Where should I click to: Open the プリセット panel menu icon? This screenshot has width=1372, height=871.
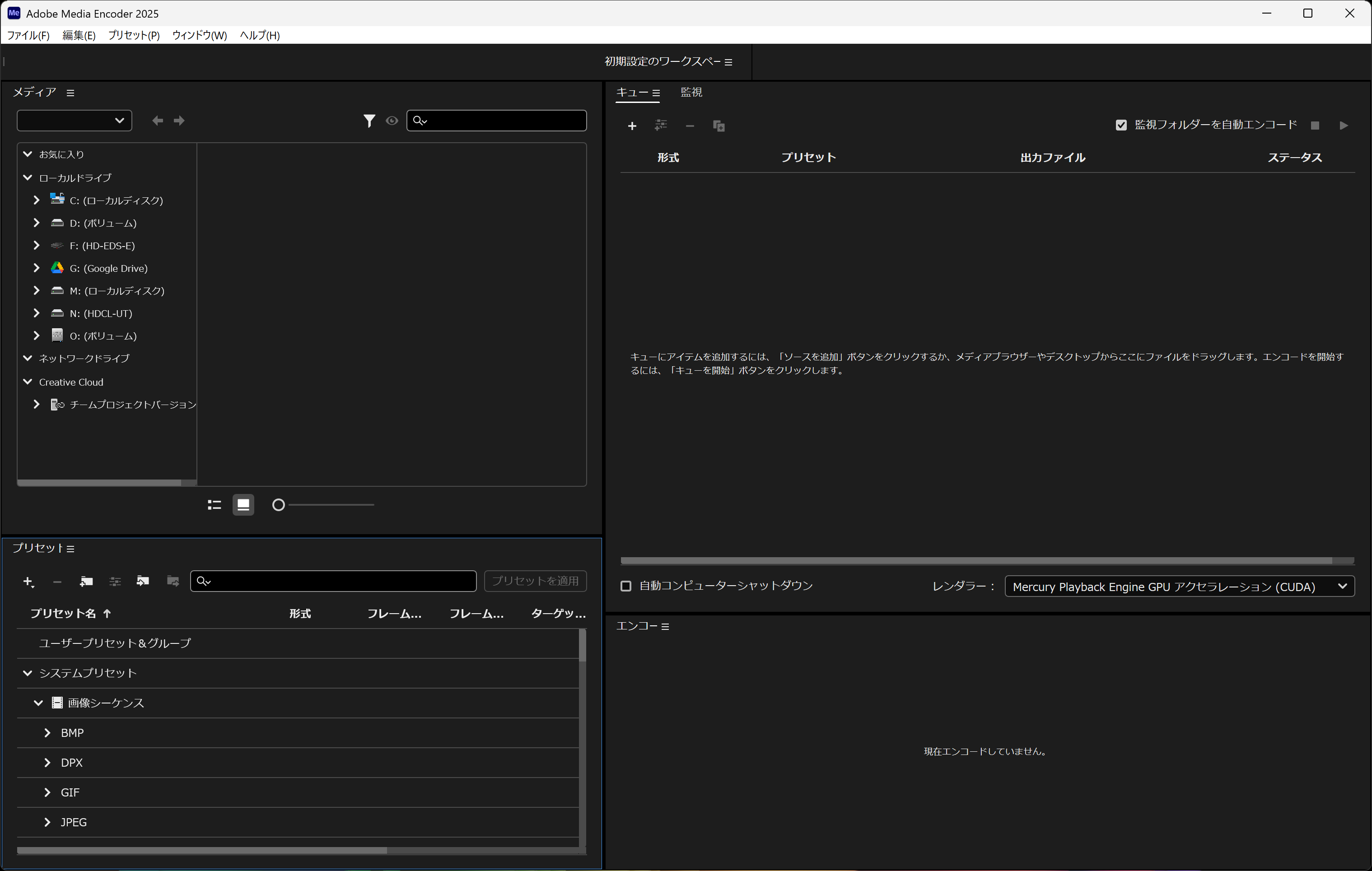(x=70, y=549)
